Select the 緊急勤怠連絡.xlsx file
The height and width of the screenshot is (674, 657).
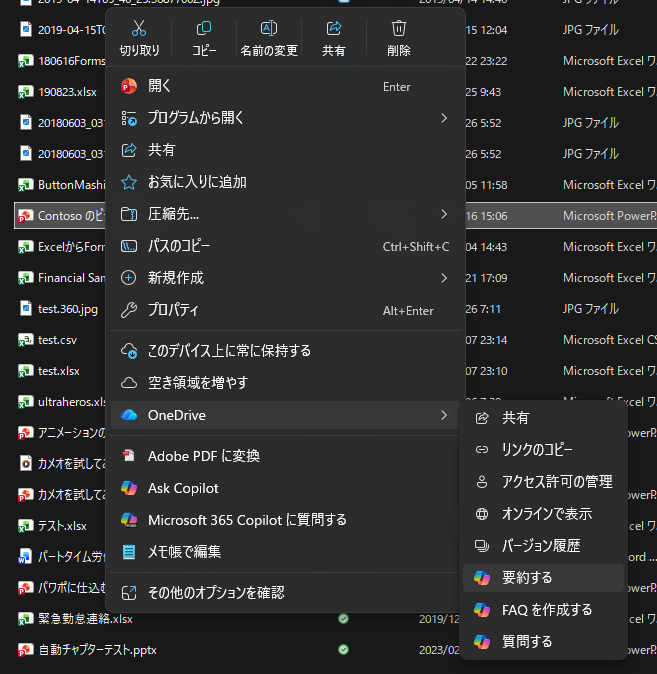click(85, 619)
